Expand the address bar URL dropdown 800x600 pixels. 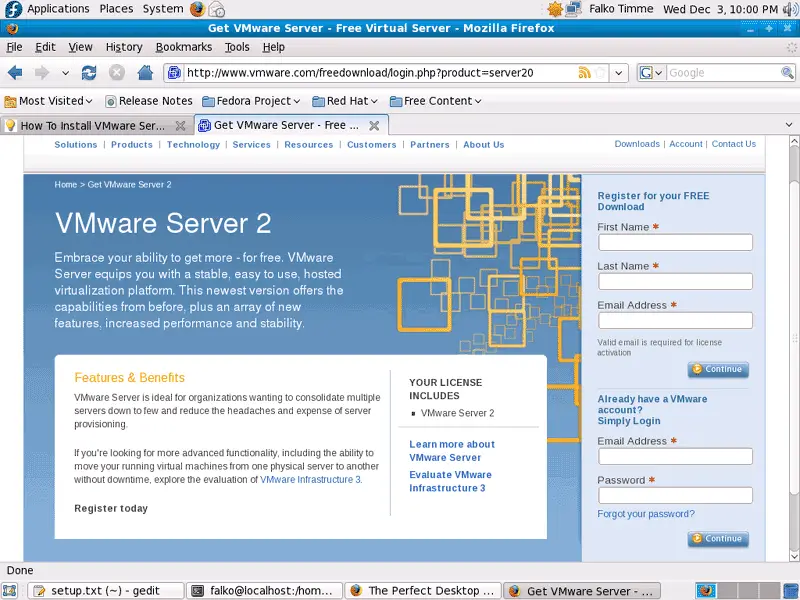tap(619, 73)
